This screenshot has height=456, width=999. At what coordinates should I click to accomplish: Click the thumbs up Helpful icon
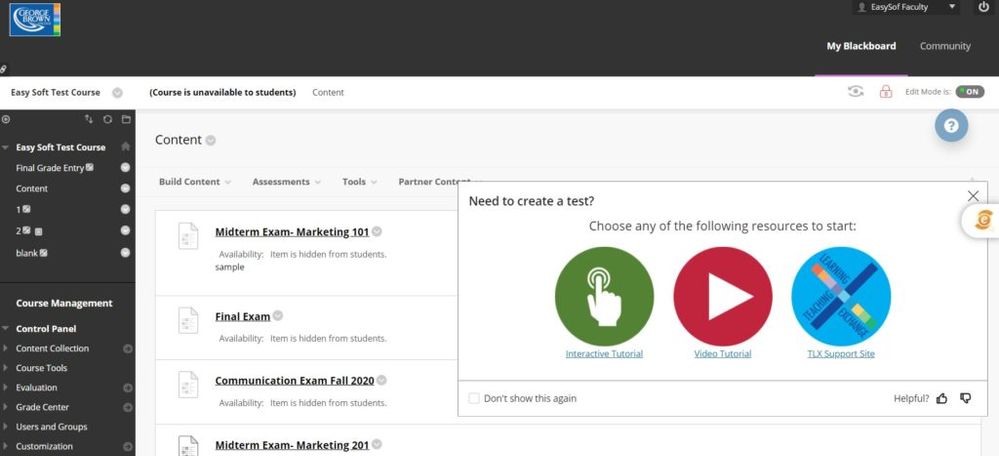click(x=942, y=399)
